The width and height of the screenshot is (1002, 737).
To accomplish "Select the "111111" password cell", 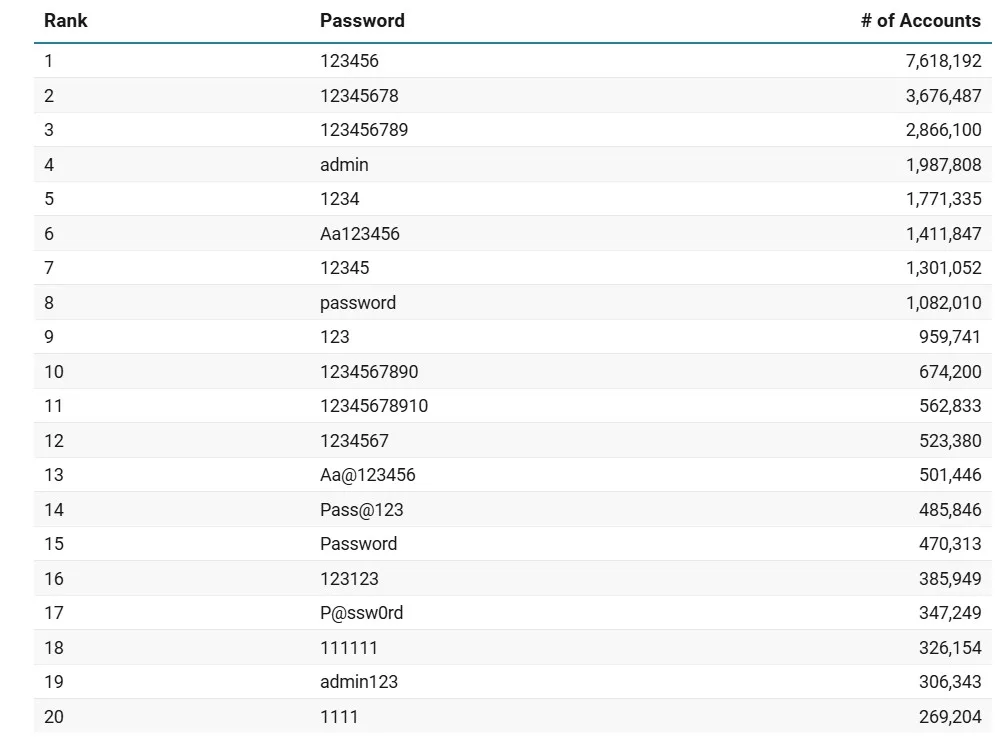I will pos(349,648).
